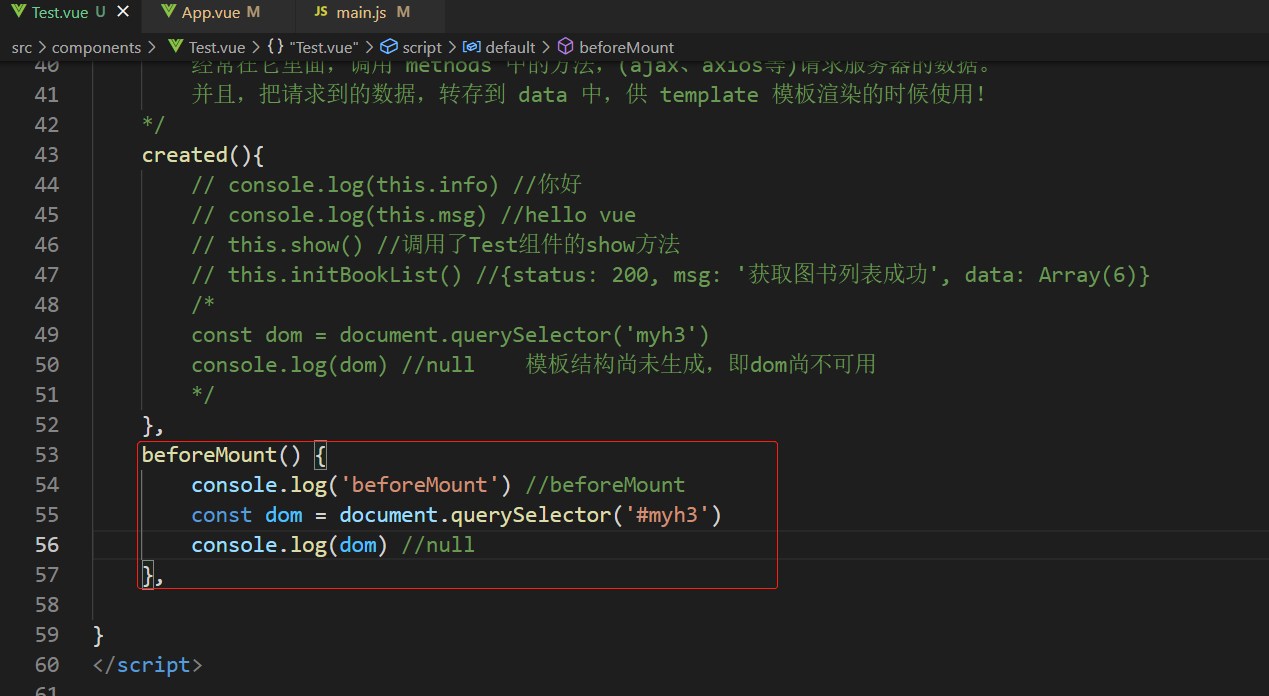Click "template" in the line 41 comment
Viewport: 1269px width, 696px height.
(x=709, y=95)
